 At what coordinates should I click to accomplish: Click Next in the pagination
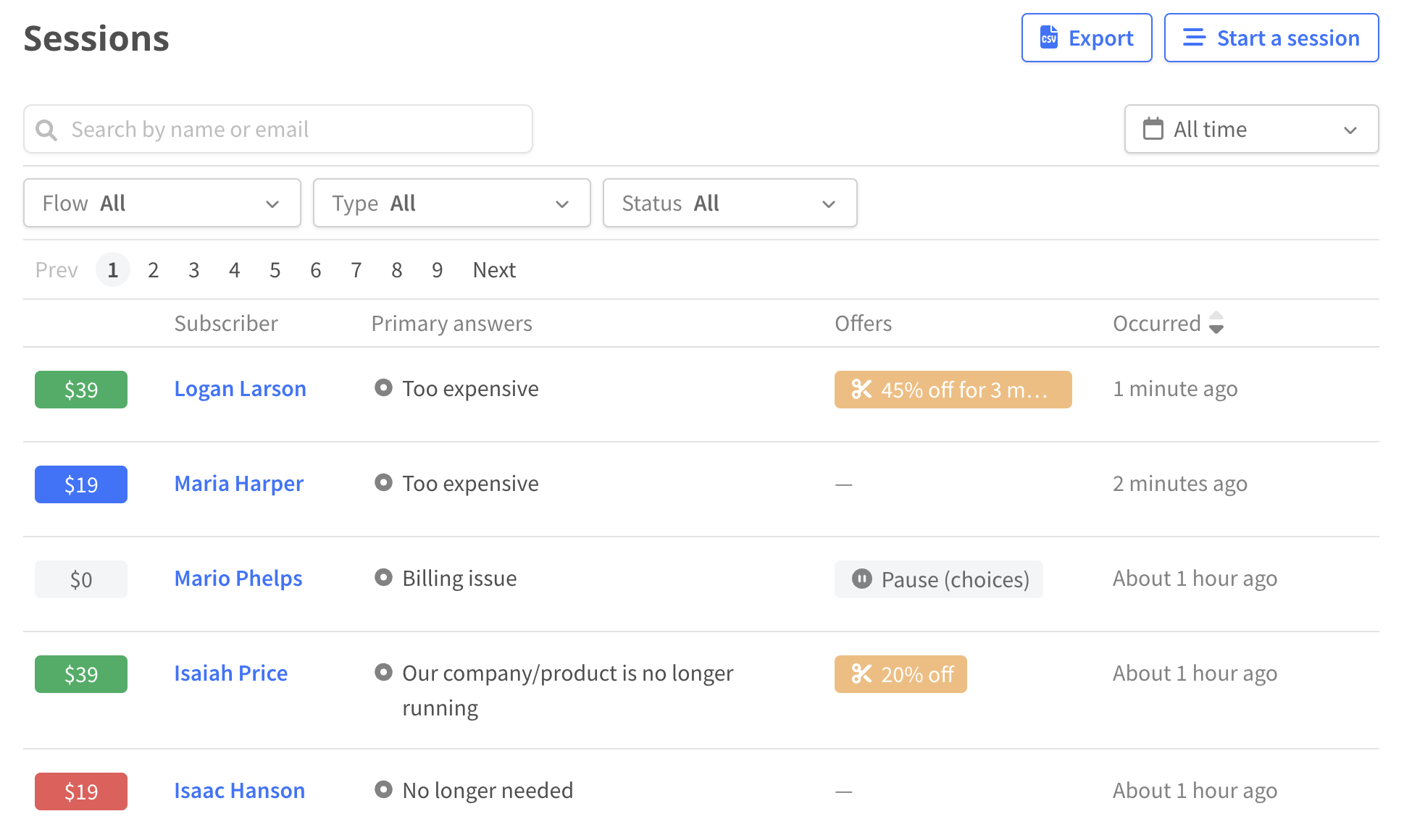pyautogui.click(x=494, y=270)
